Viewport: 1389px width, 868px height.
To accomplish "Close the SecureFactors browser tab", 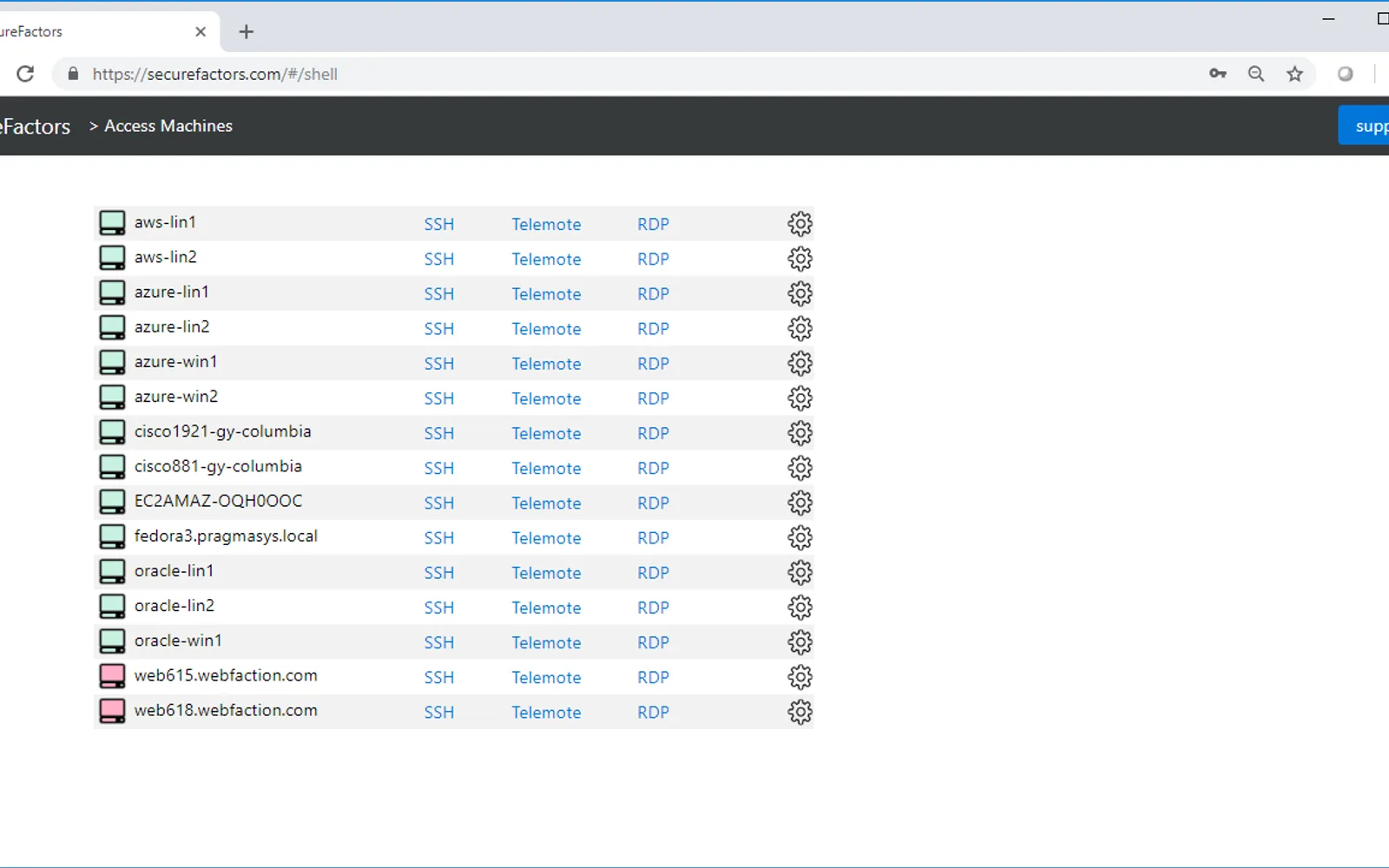I will click(x=201, y=31).
